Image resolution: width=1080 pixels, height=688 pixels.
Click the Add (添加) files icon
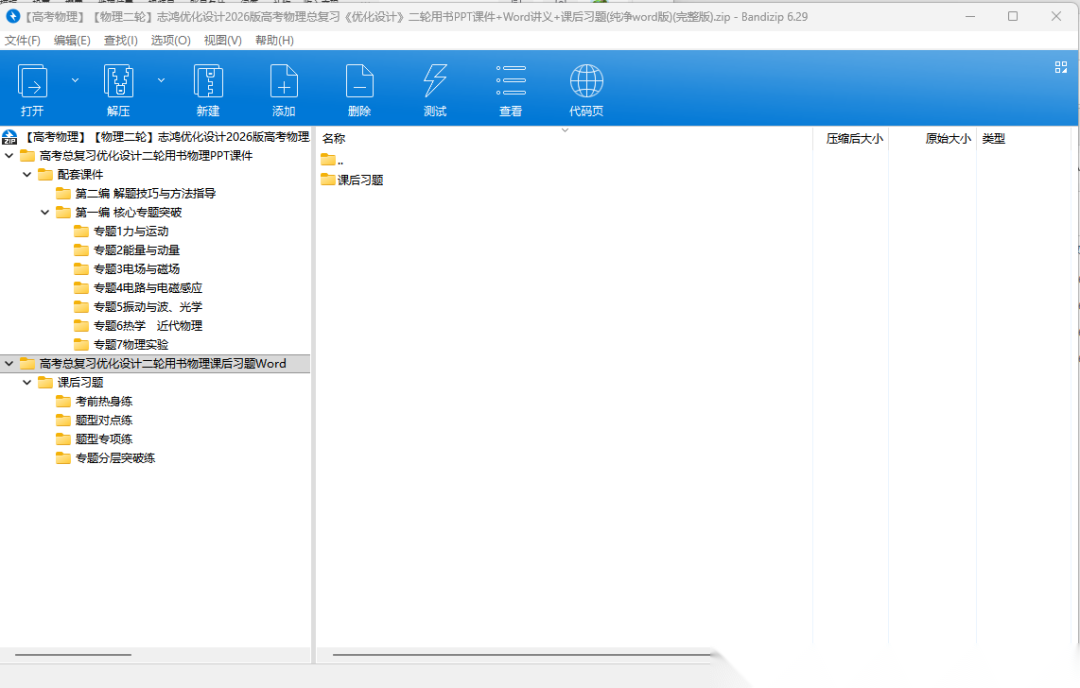click(x=284, y=82)
